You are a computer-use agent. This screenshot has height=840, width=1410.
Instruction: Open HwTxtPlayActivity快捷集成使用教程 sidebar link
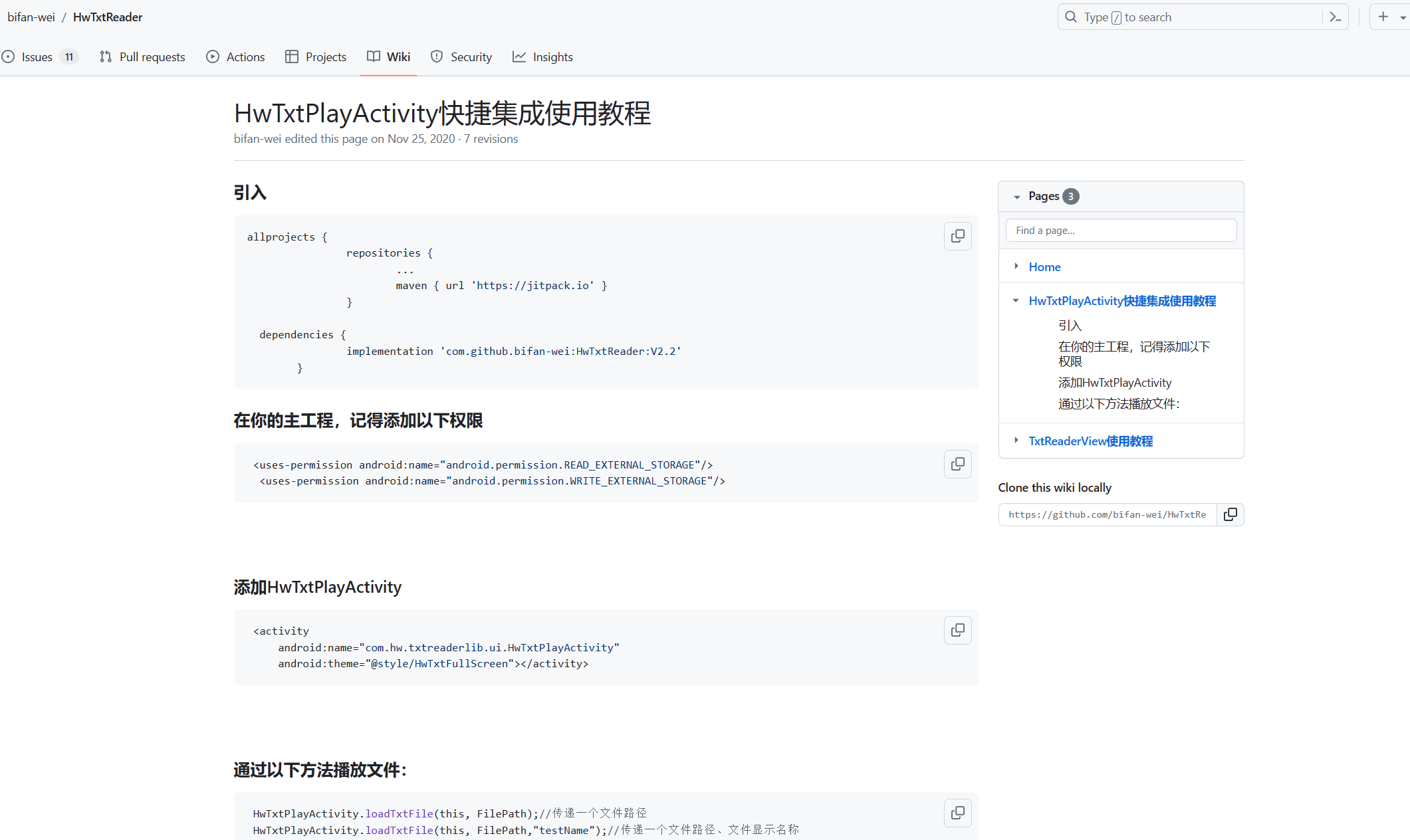click(1122, 301)
